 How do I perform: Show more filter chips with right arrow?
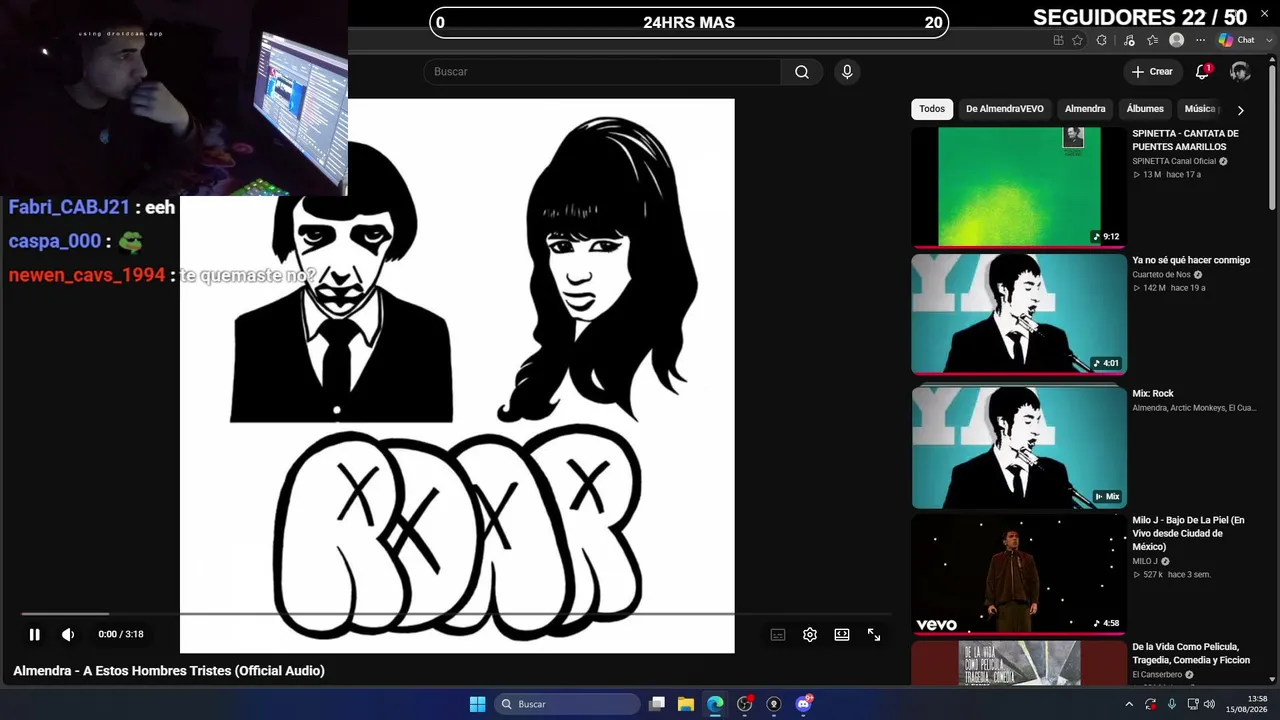click(1240, 110)
